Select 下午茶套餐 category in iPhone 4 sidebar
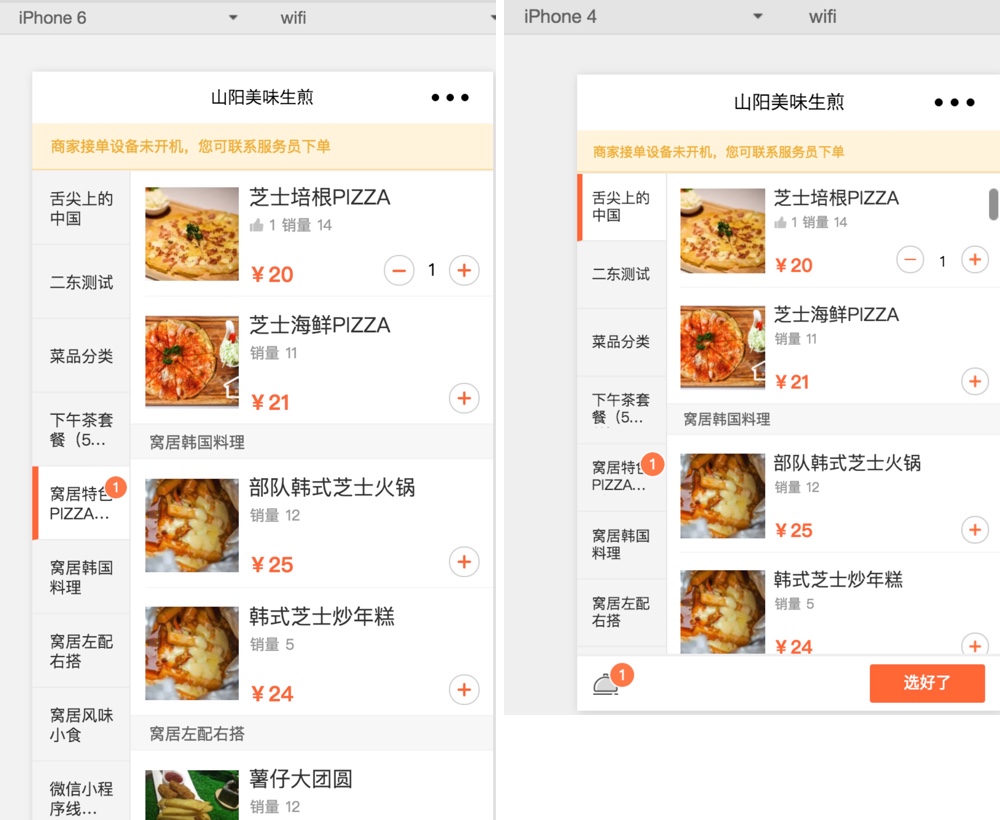 click(x=622, y=409)
